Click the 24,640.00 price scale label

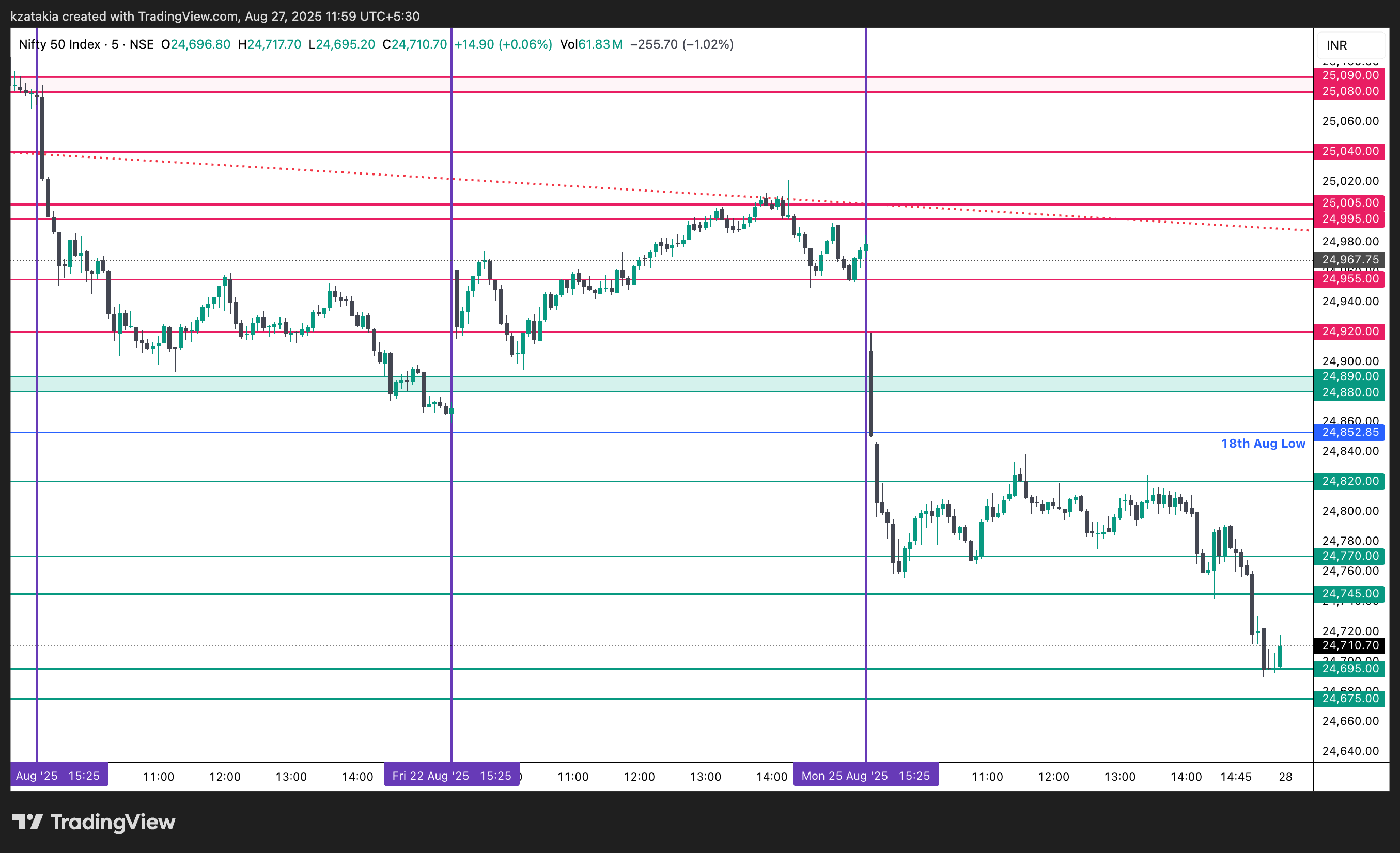click(1350, 751)
